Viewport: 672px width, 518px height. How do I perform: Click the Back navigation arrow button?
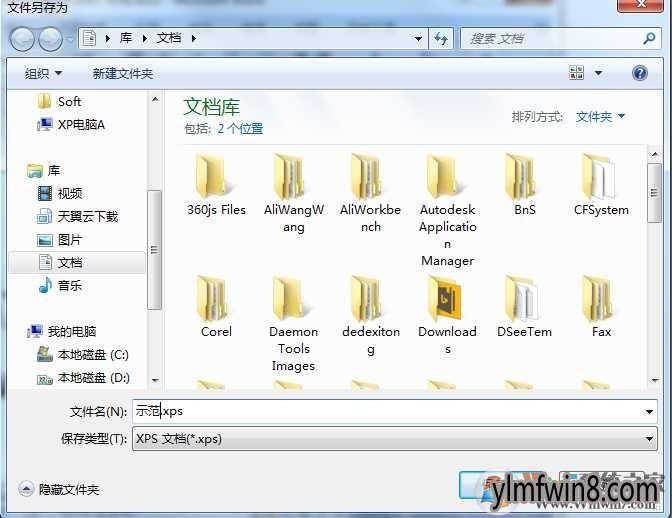[22, 39]
